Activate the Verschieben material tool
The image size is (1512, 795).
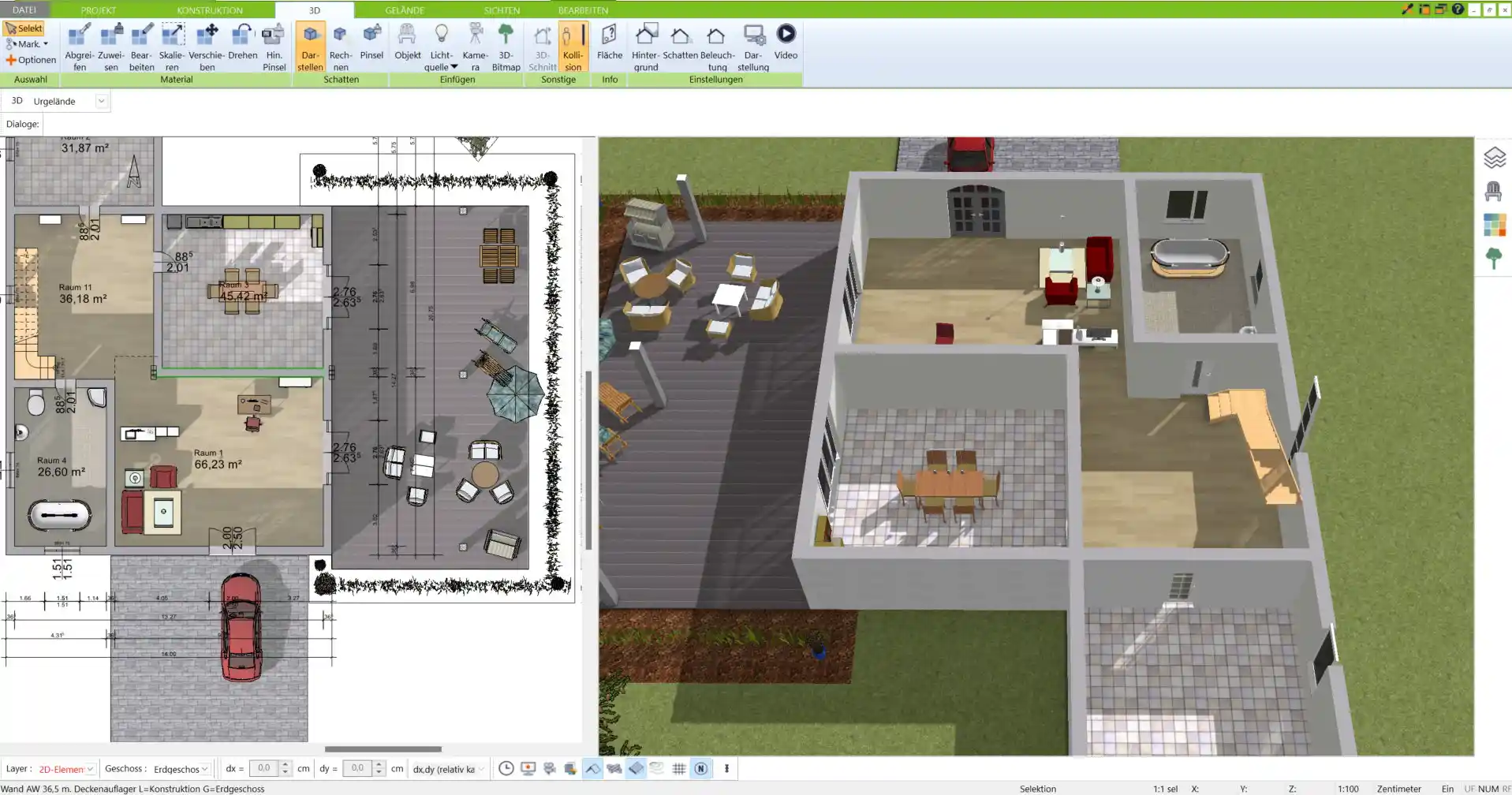(207, 47)
